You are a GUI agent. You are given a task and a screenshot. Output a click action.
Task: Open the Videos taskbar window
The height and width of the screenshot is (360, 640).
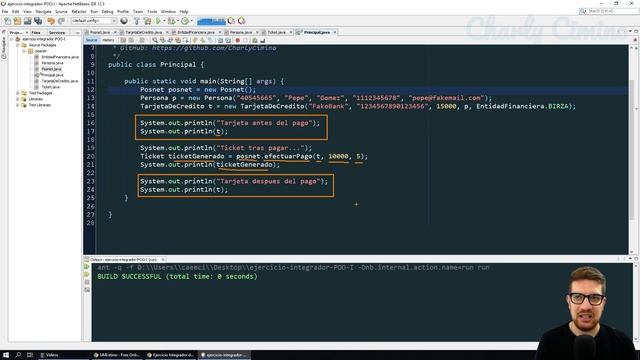(x=63, y=355)
